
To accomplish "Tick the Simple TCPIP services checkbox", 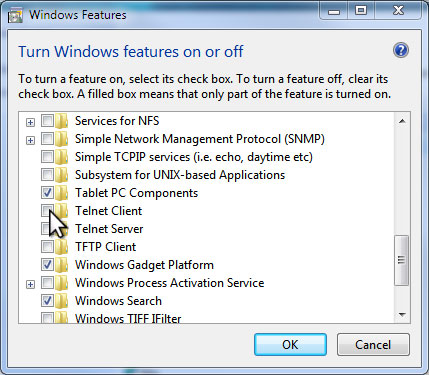I will (47, 157).
